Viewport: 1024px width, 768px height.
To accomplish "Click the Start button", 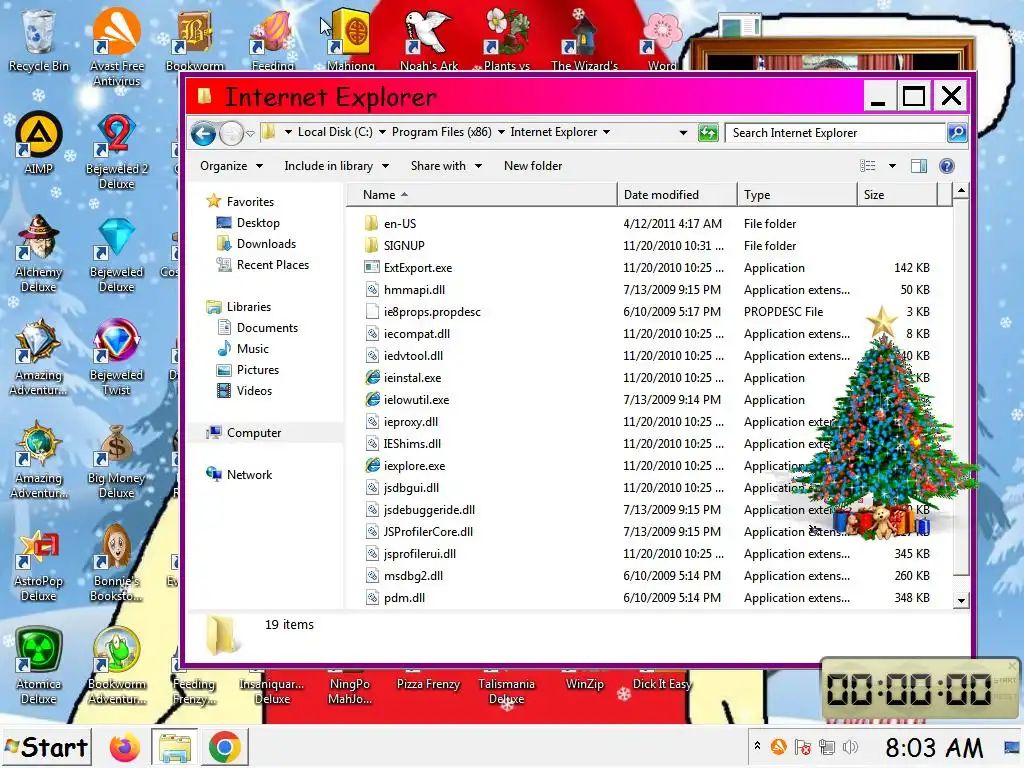I will tap(46, 747).
